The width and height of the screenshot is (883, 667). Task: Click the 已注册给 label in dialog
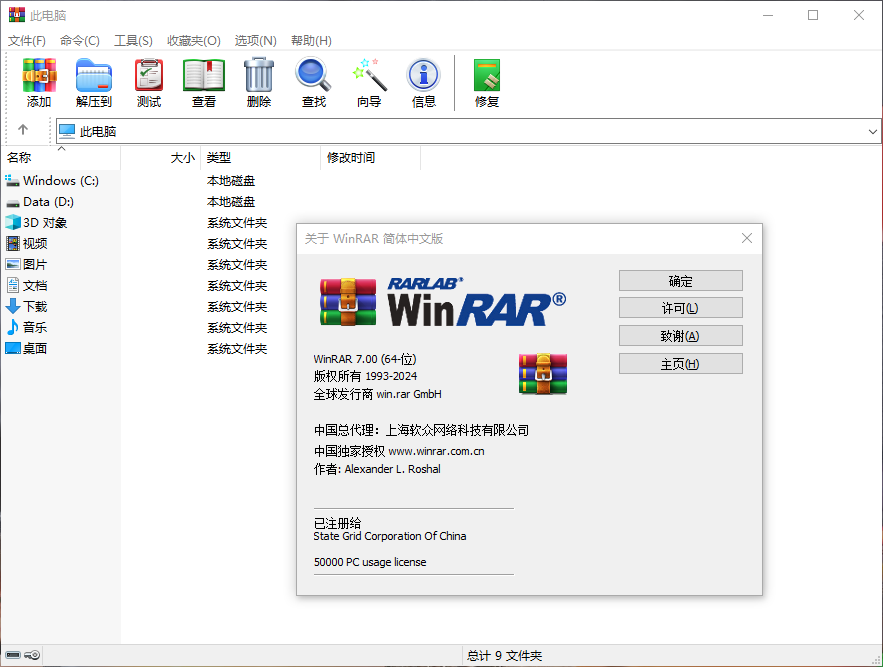(337, 523)
